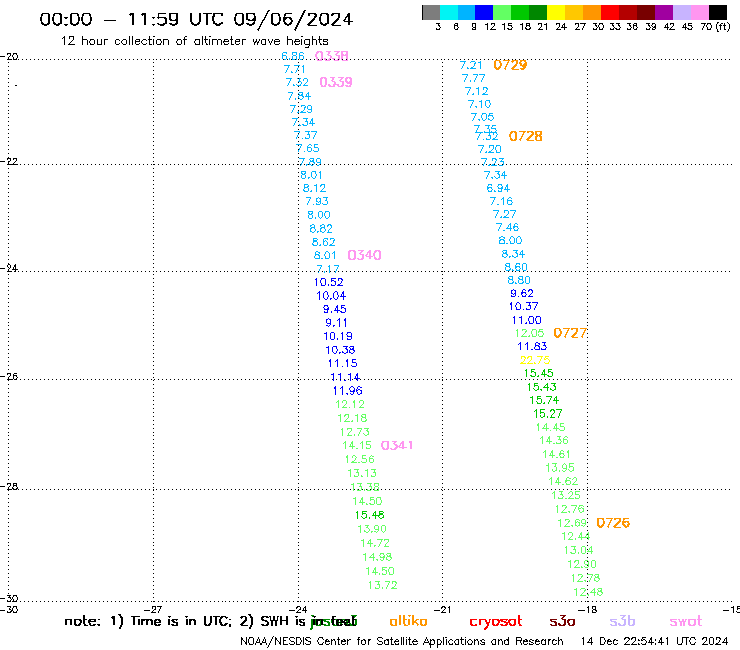
Task: Click wave height value 12.48
Action: [588, 592]
